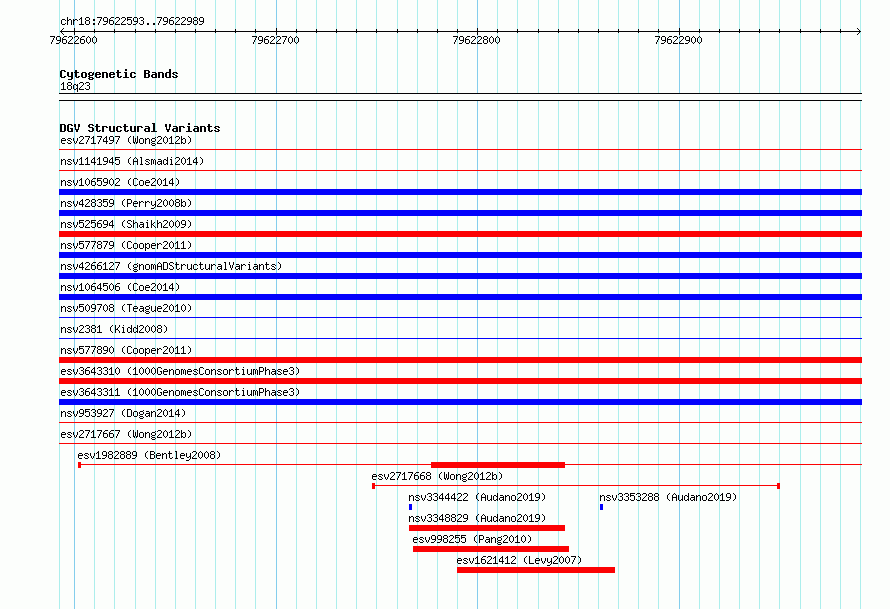Open variant esv2717497 (Wong2012b)
The width and height of the screenshot is (890, 609).
click(126, 140)
